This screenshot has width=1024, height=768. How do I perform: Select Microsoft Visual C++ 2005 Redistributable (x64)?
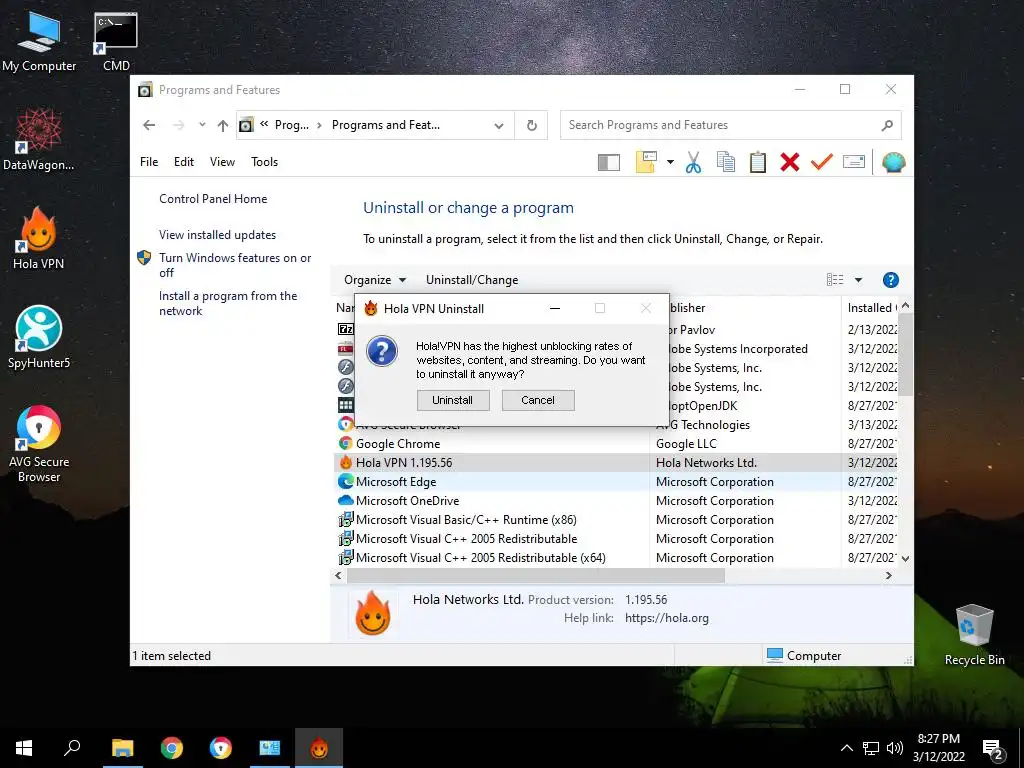(480, 557)
